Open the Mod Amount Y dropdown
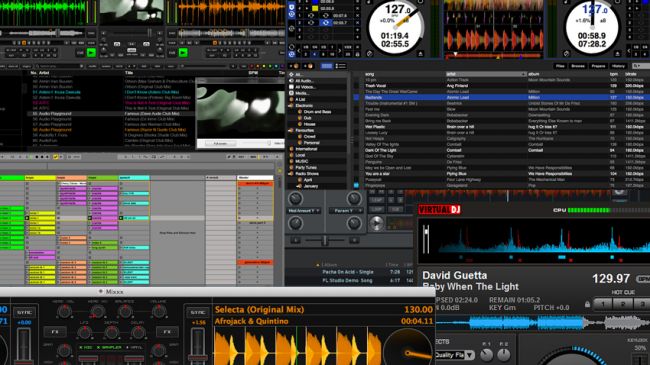This screenshot has height=365, width=650. 304,211
